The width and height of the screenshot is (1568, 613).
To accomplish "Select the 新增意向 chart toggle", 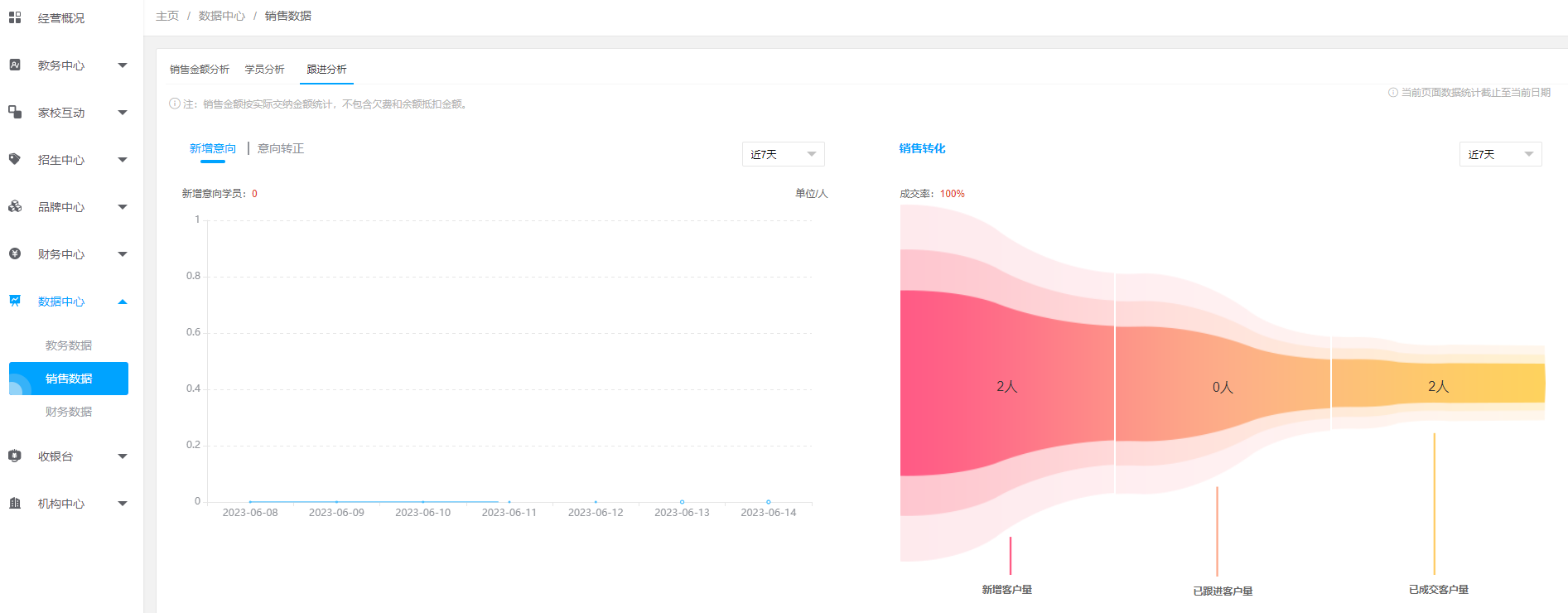I will pos(213,149).
